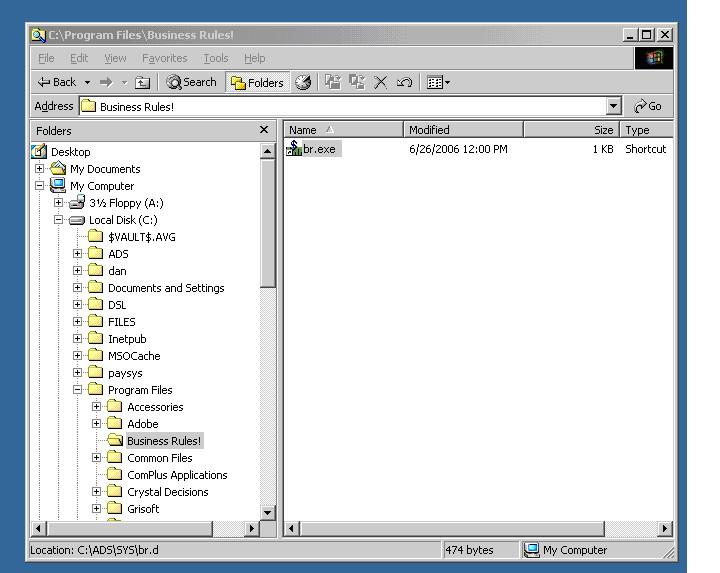Click the folder tree scroll down arrow
Viewport: 720px width, 573px height.
pyautogui.click(x=267, y=512)
